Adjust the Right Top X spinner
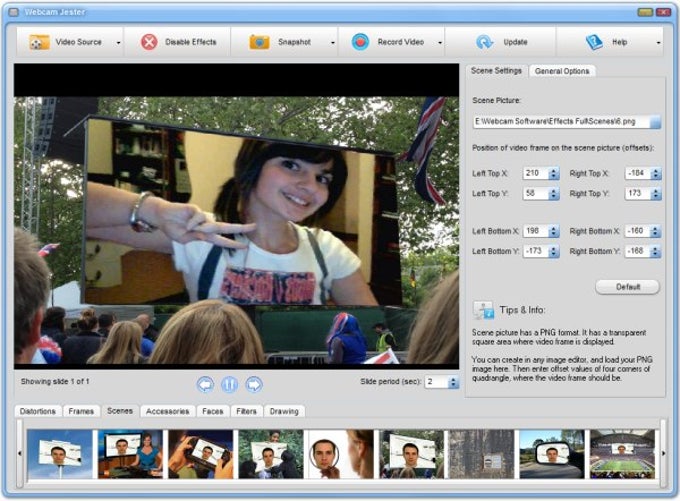 point(656,173)
